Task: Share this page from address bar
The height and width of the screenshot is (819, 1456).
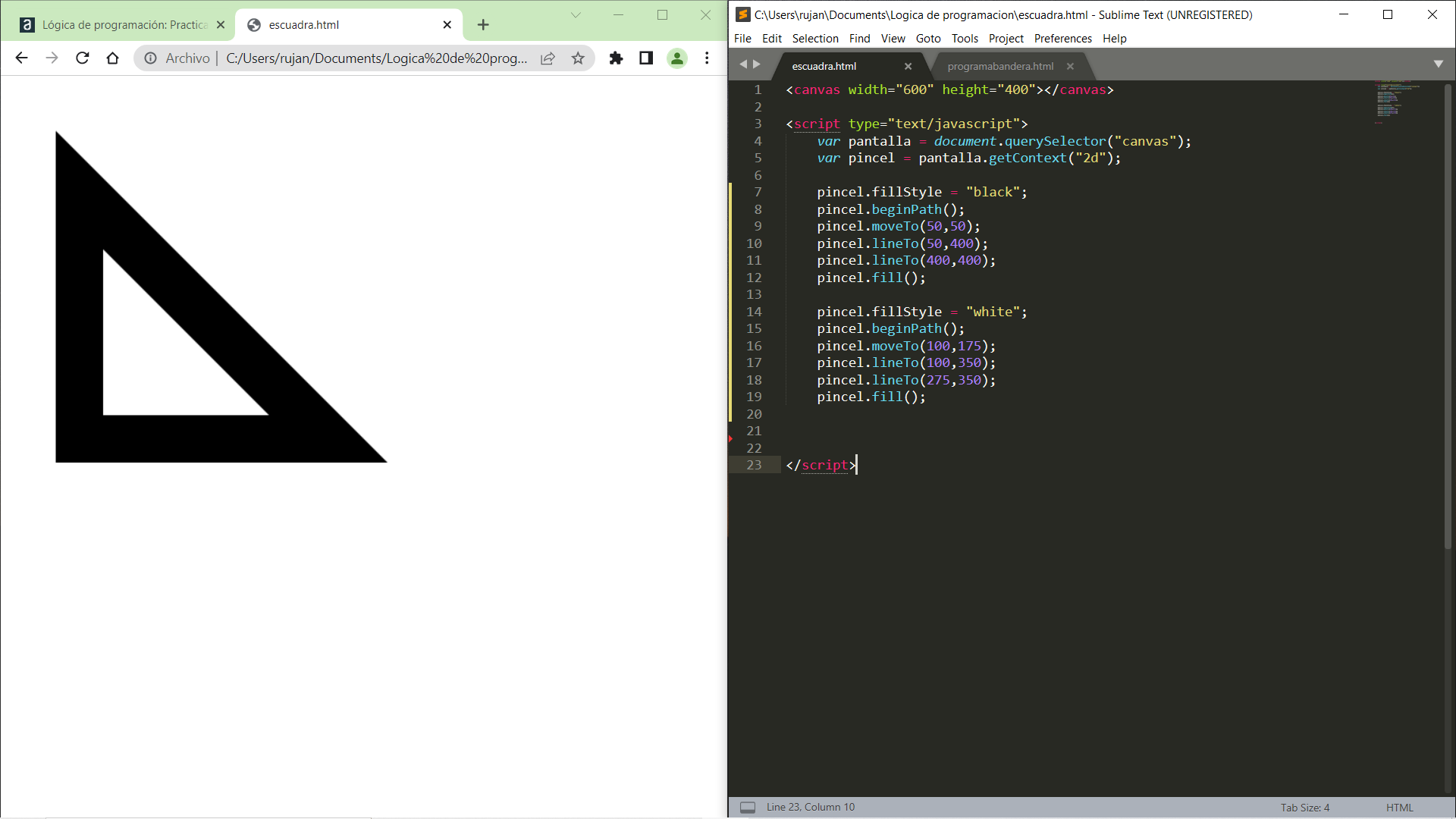Action: [548, 58]
